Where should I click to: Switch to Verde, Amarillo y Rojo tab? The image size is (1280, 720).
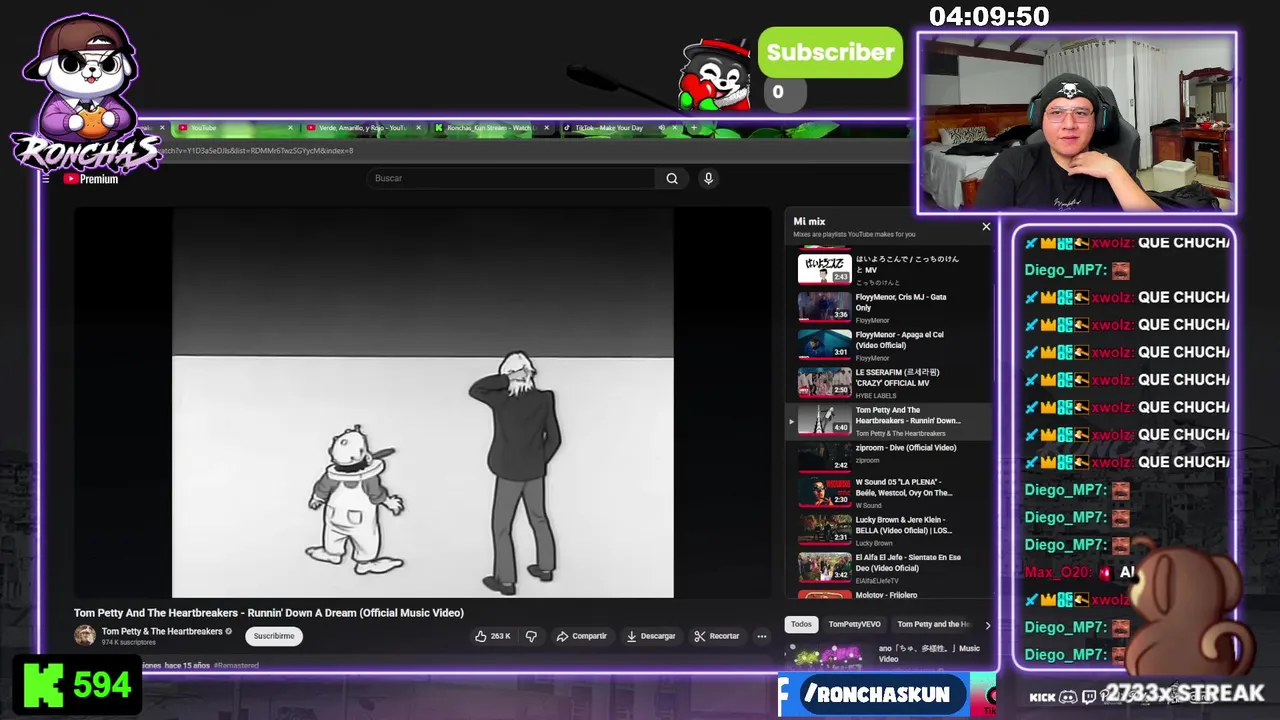363,128
